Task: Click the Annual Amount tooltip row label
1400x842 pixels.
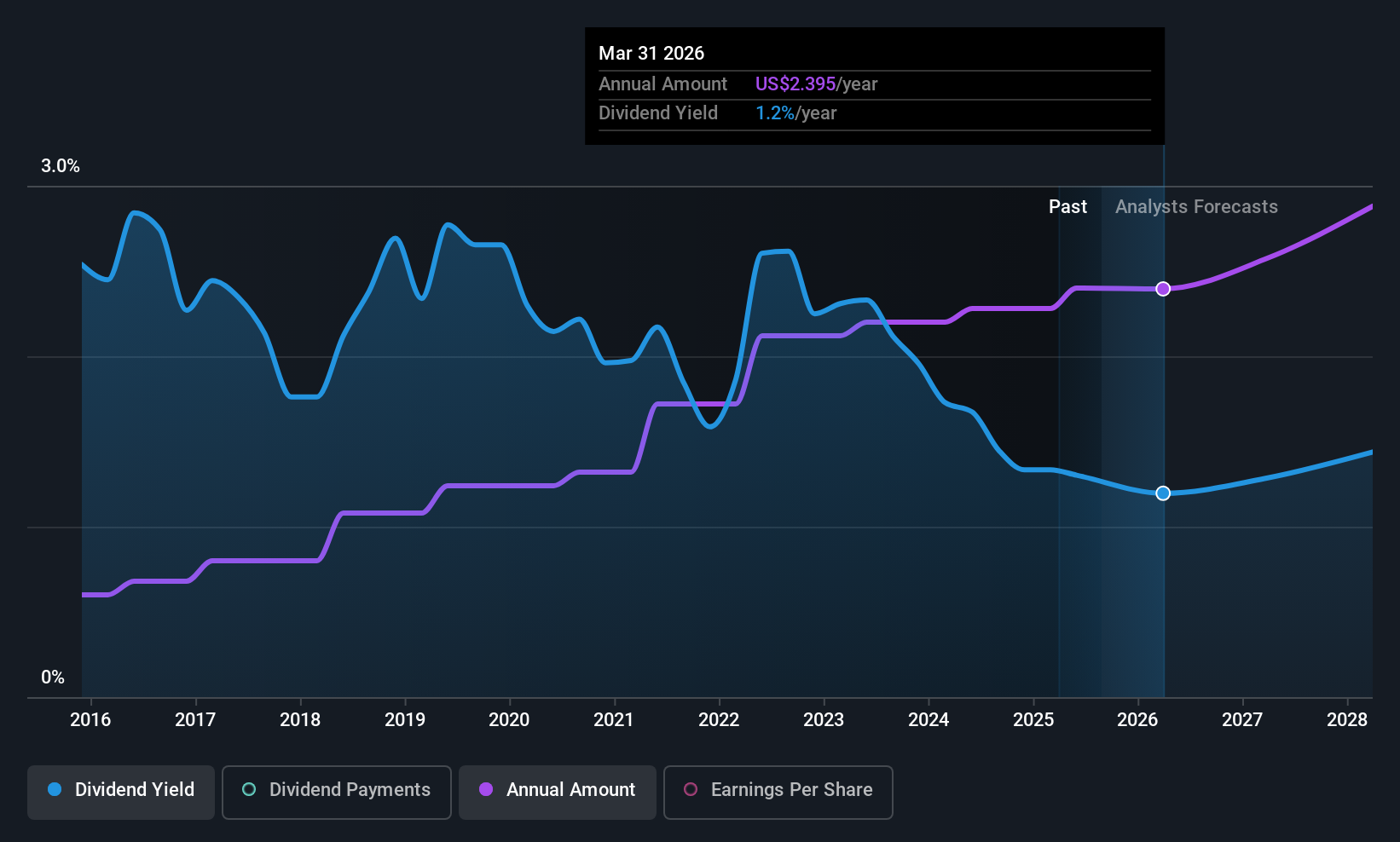Action: pyautogui.click(x=662, y=84)
